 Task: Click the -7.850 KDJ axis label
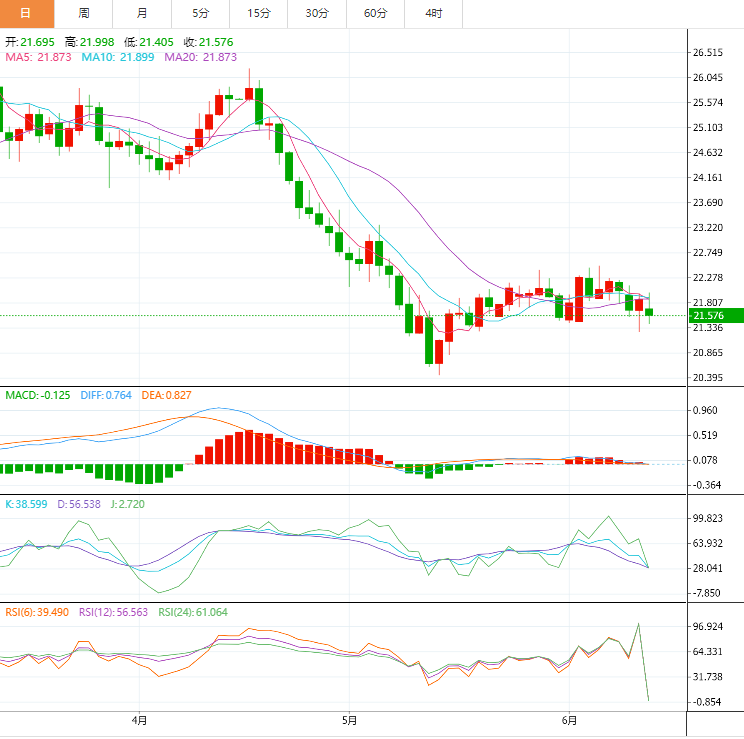707,593
